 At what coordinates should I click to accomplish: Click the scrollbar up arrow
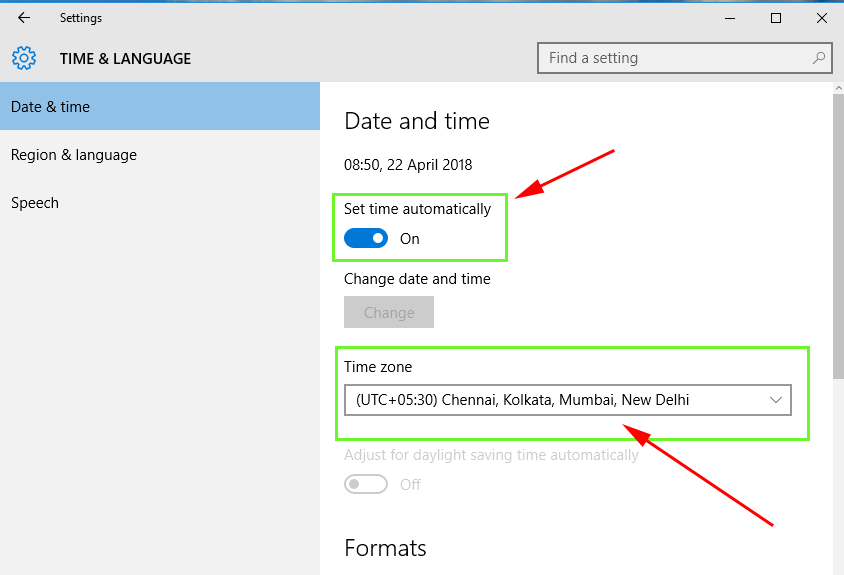[x=838, y=88]
